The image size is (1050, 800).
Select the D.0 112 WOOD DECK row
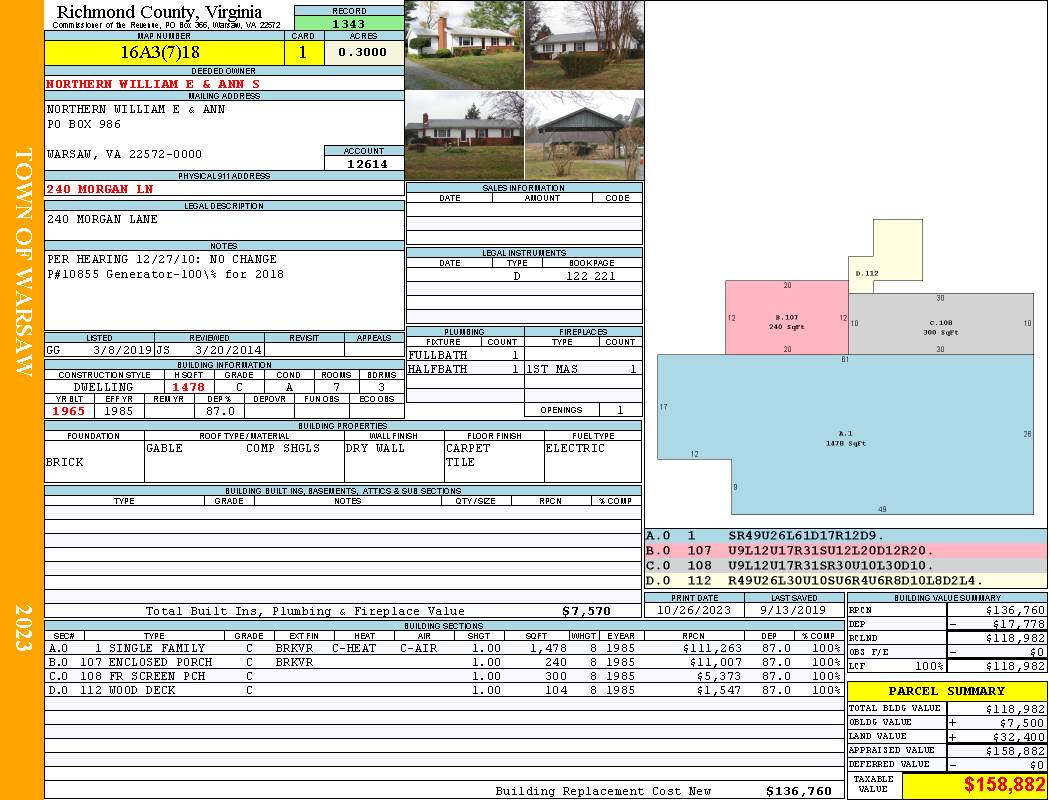click(443, 690)
